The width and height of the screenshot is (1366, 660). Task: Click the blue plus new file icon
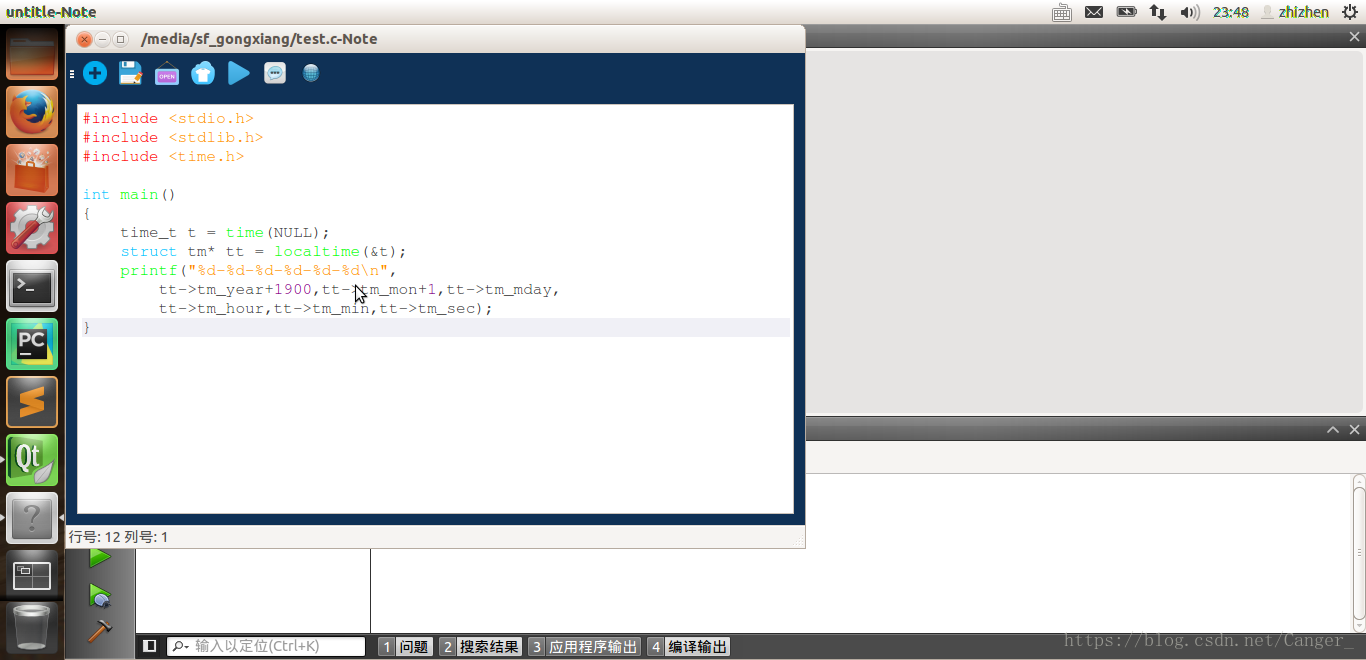(x=95, y=73)
